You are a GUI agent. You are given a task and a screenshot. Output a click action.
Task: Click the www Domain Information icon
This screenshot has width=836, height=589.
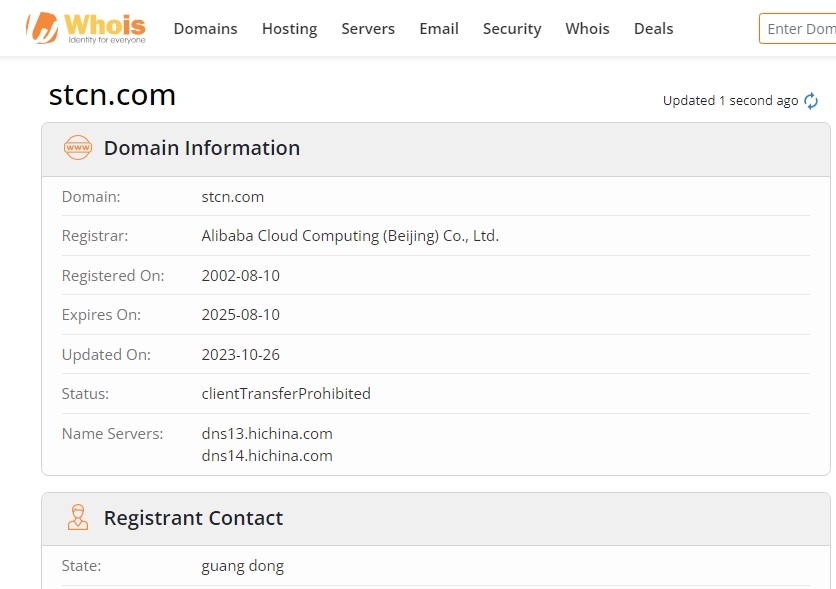[77, 148]
